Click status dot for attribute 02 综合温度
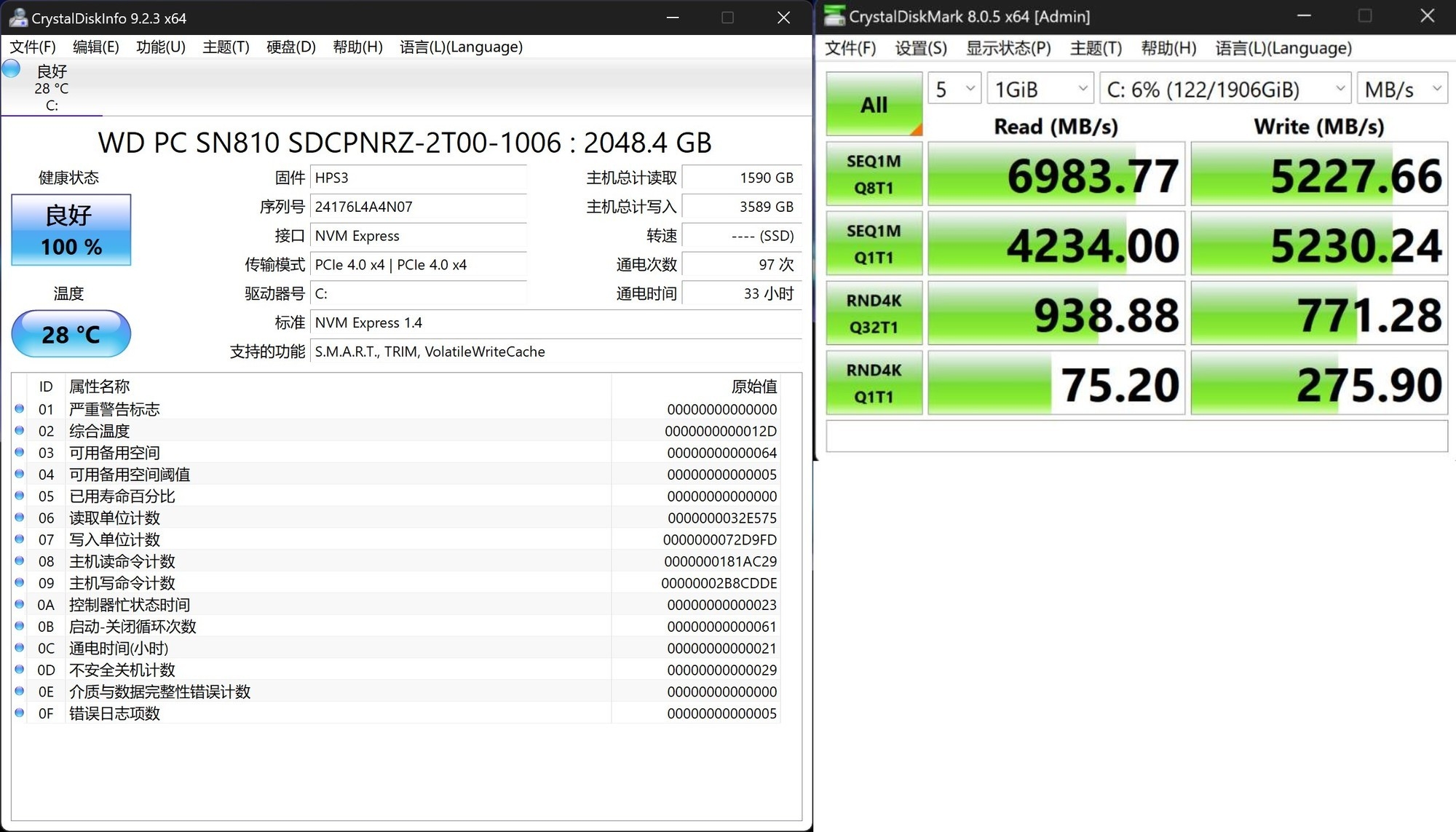This screenshot has height=832, width=1456. click(20, 431)
